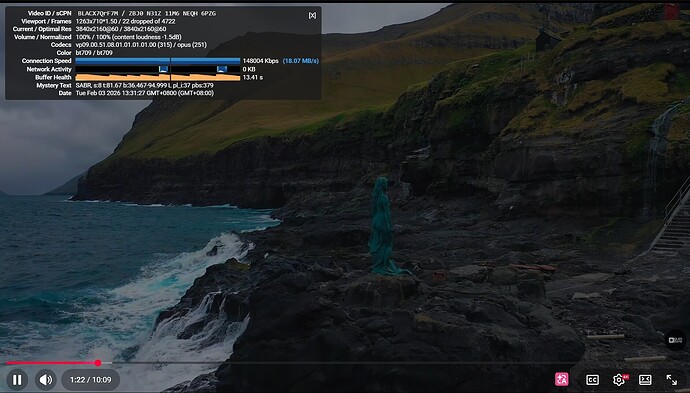Click the blue 18.07 MB/s speed text
Viewport: 690px width, 393px height.
(x=301, y=61)
